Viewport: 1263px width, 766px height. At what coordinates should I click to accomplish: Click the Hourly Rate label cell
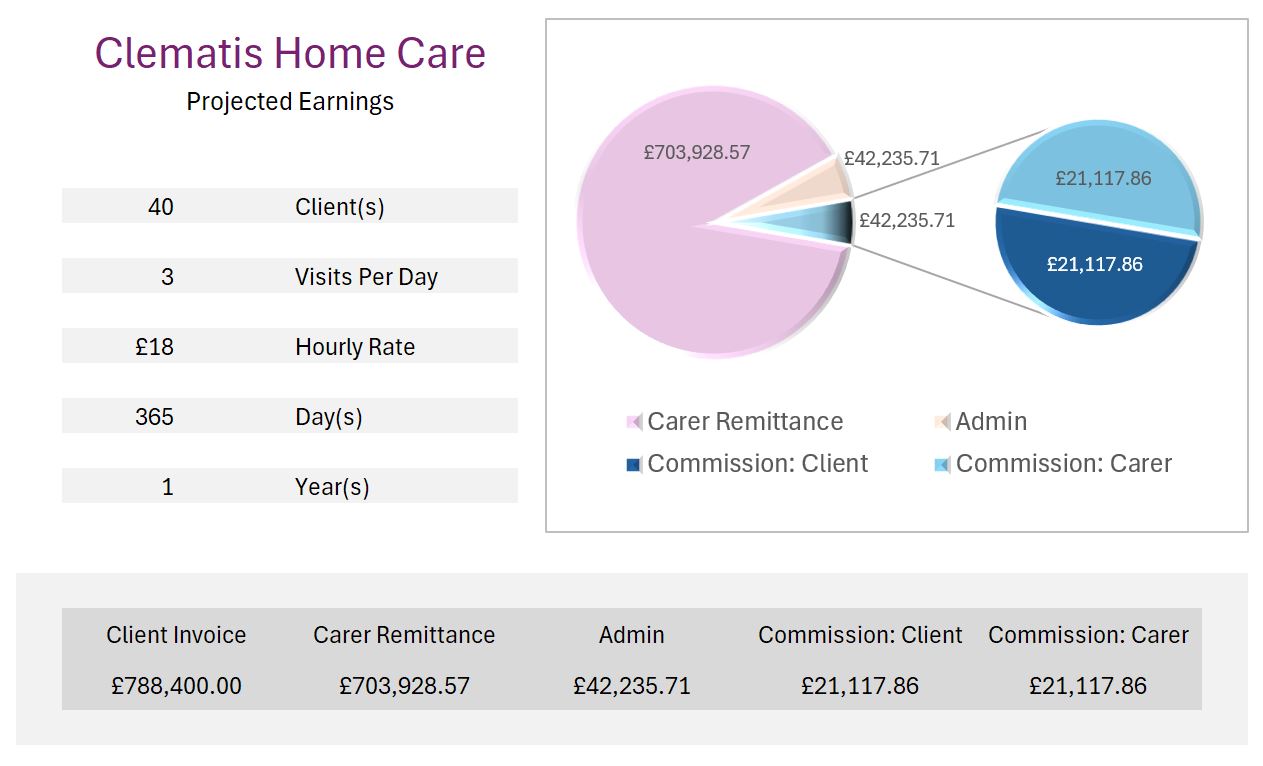click(x=355, y=347)
